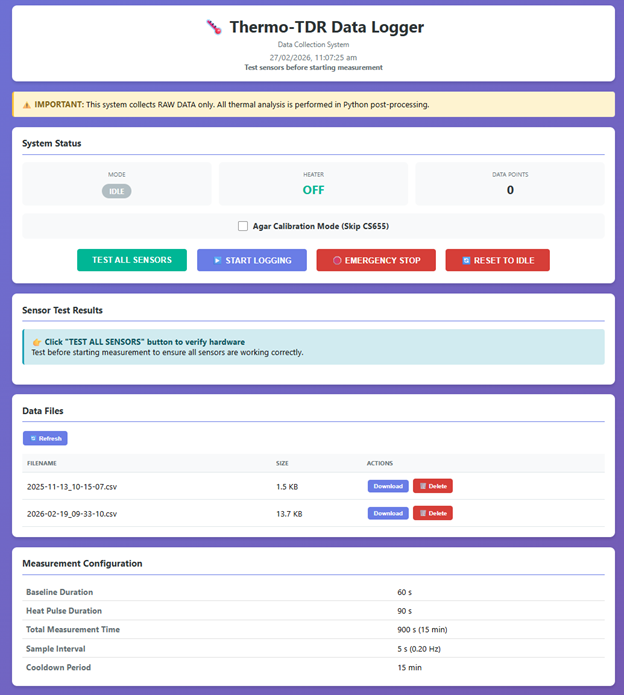Click the trash icon for 2025-11-13_10-15-07.csv
624x695 pixels.
(423, 486)
